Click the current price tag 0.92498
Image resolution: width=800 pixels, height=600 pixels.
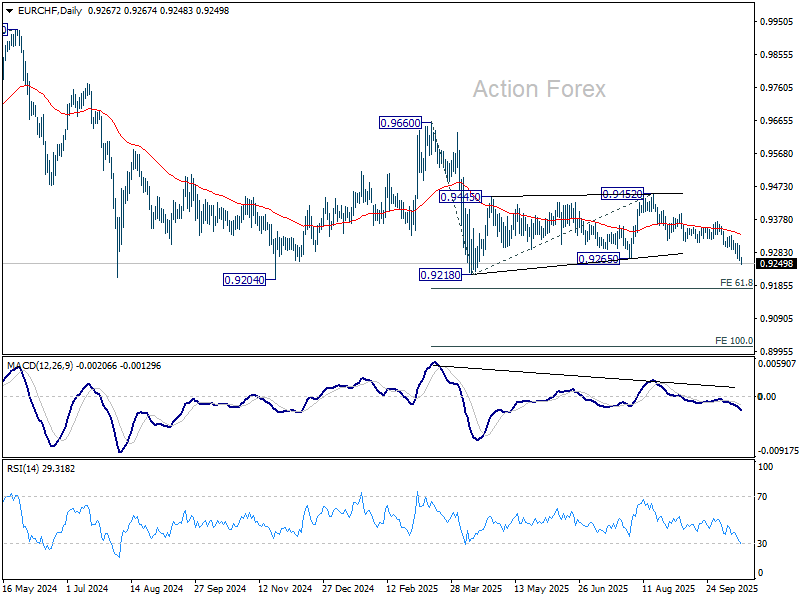pos(776,264)
